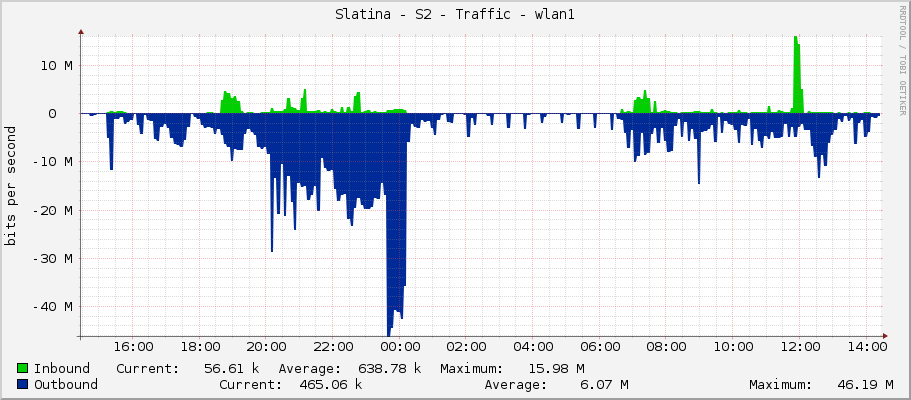Click the '14:00' time axis label
This screenshot has height=400, width=911.
pyautogui.click(x=867, y=347)
